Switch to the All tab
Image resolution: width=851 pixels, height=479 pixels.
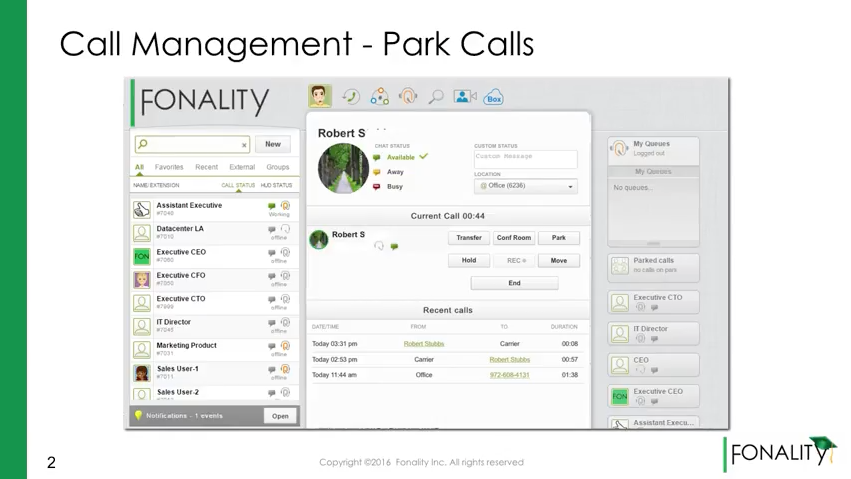[x=139, y=167]
